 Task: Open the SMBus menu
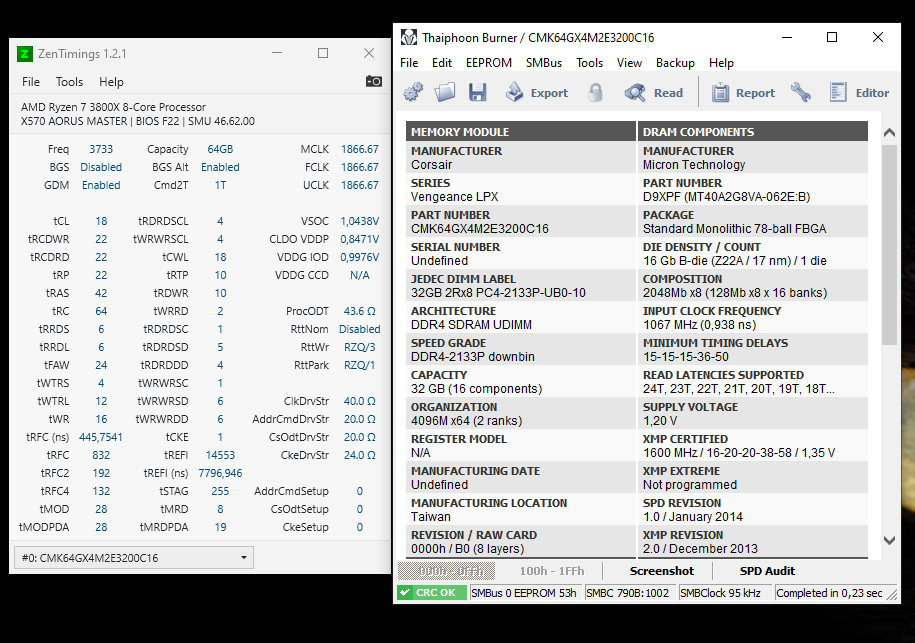click(x=544, y=62)
